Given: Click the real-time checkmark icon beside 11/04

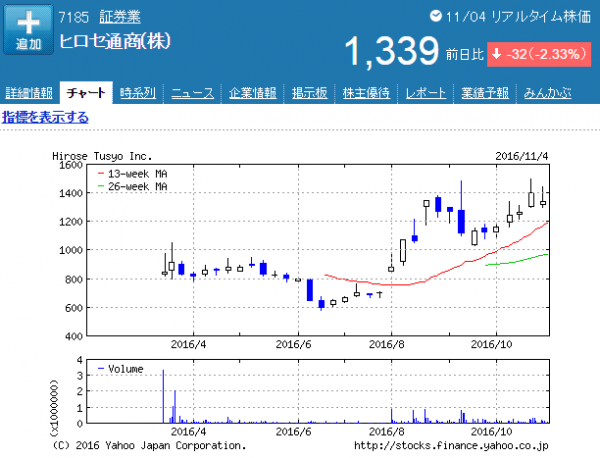Looking at the screenshot, I should click(x=435, y=16).
